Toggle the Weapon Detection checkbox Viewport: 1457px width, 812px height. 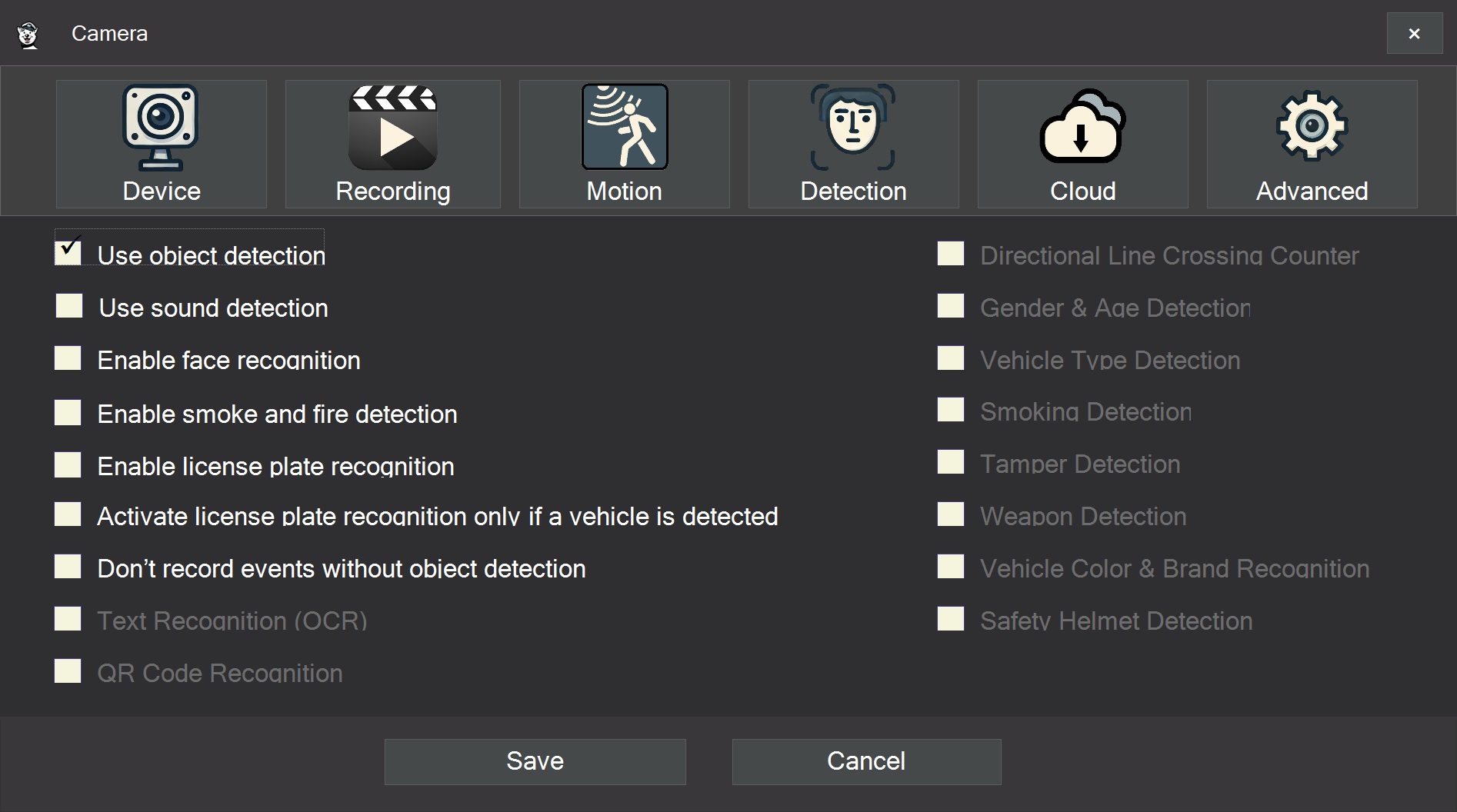coord(951,514)
